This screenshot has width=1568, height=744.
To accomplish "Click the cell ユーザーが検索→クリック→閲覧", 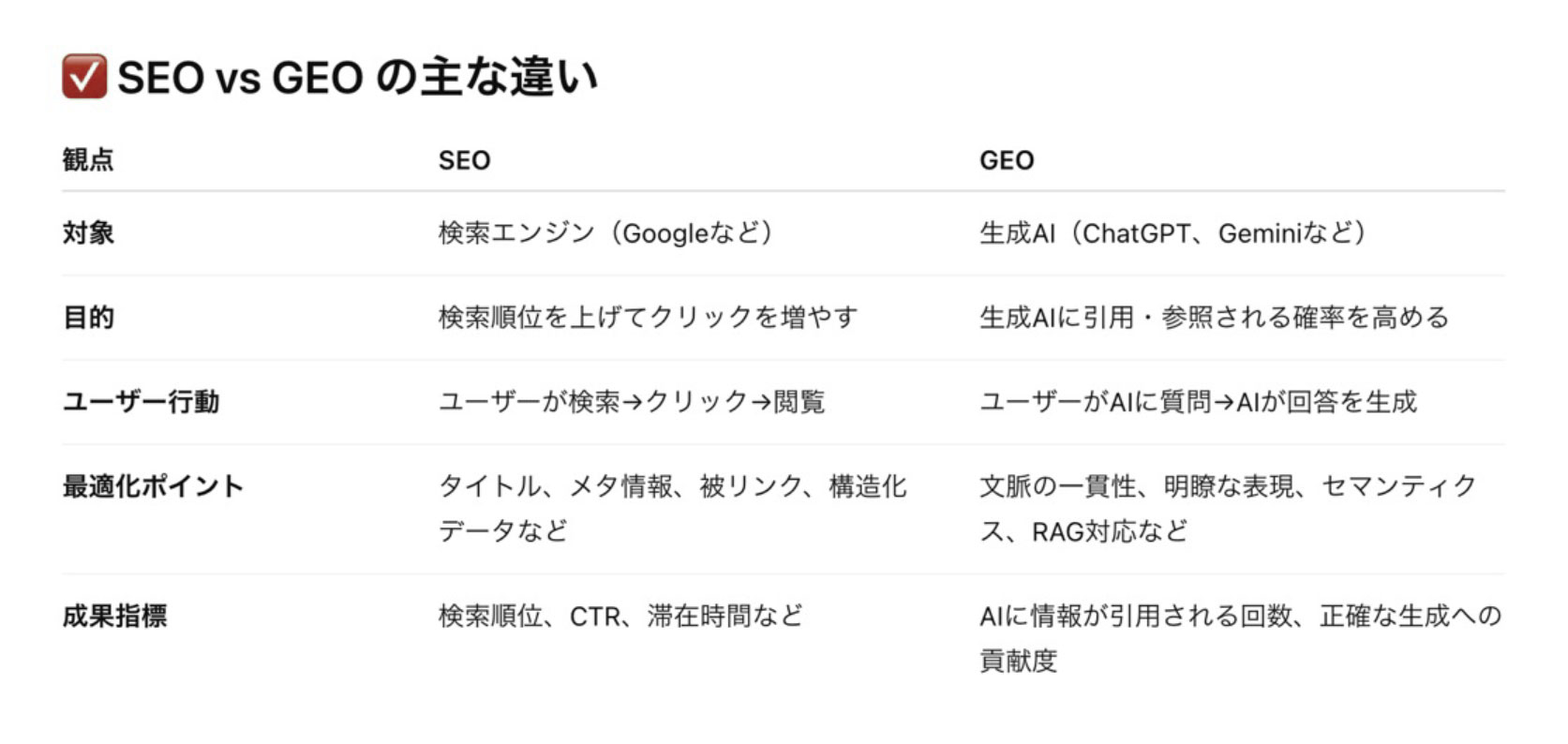I will coord(632,401).
